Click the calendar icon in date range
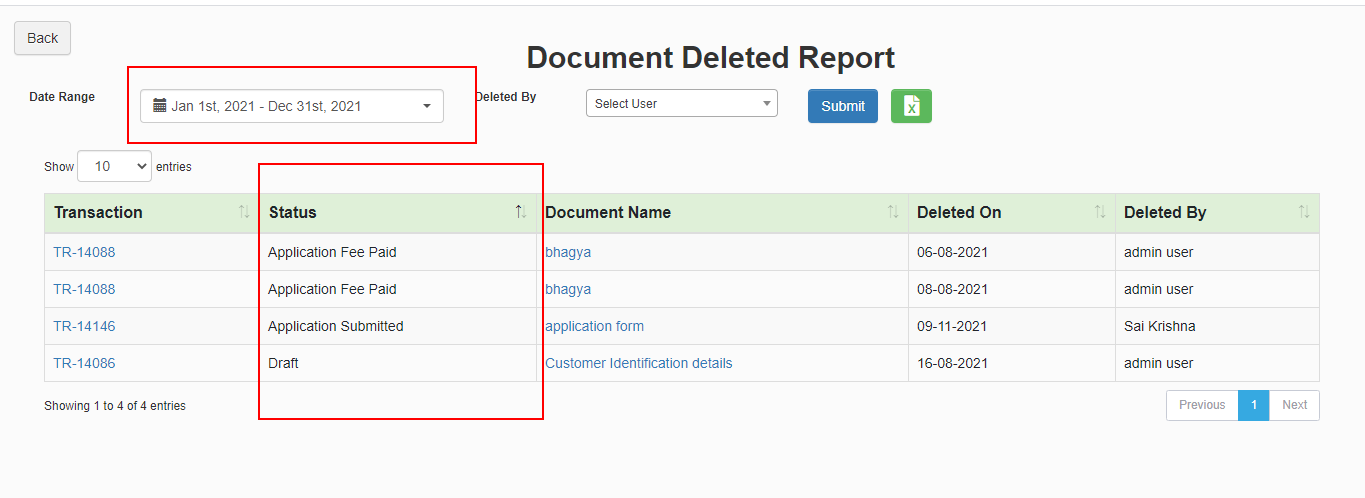 [159, 105]
